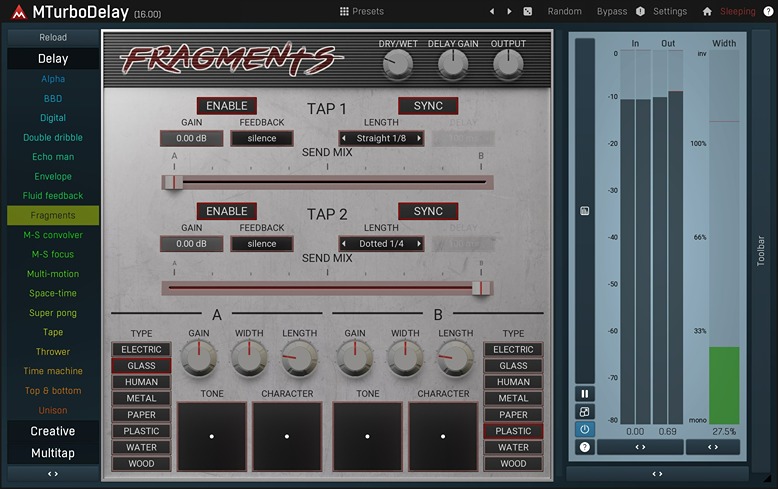Screen dimensions: 778x489
Task: Select ELECTRIC type for section A
Action: (141, 350)
